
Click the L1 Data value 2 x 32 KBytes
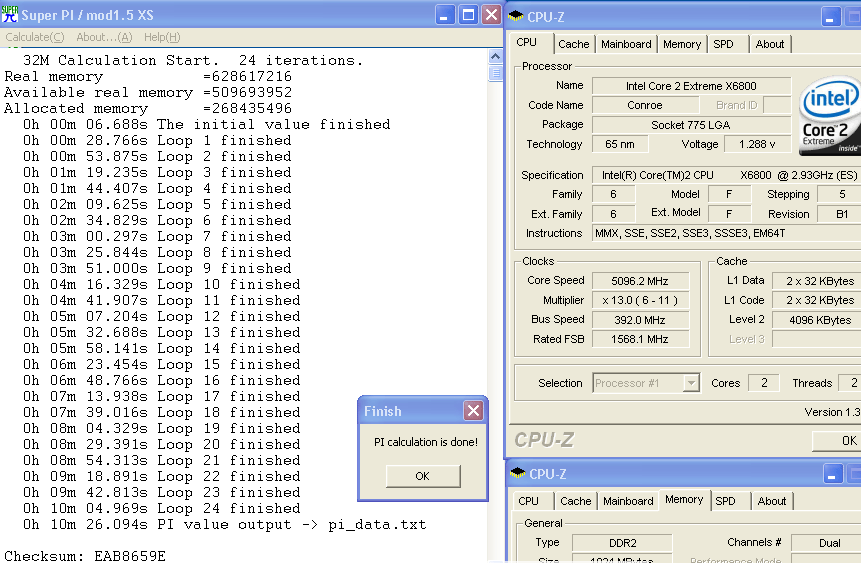click(817, 281)
